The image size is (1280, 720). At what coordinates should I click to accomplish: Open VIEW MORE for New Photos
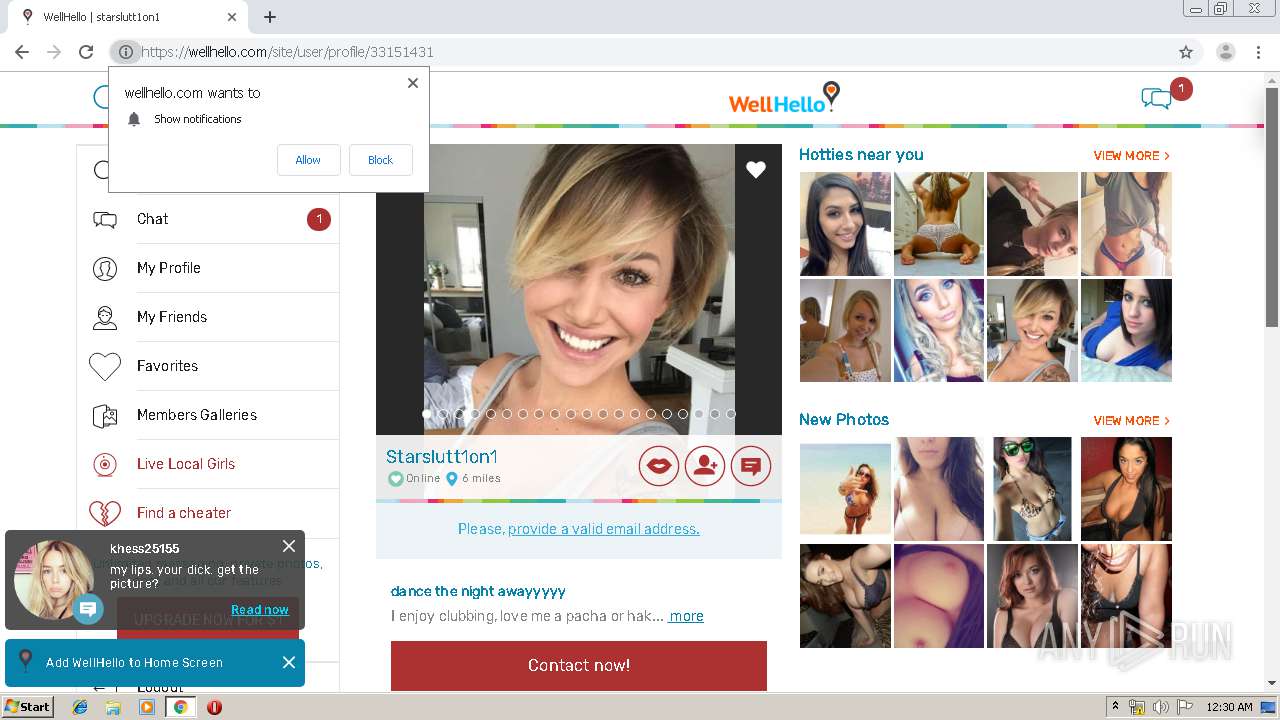tap(1131, 421)
